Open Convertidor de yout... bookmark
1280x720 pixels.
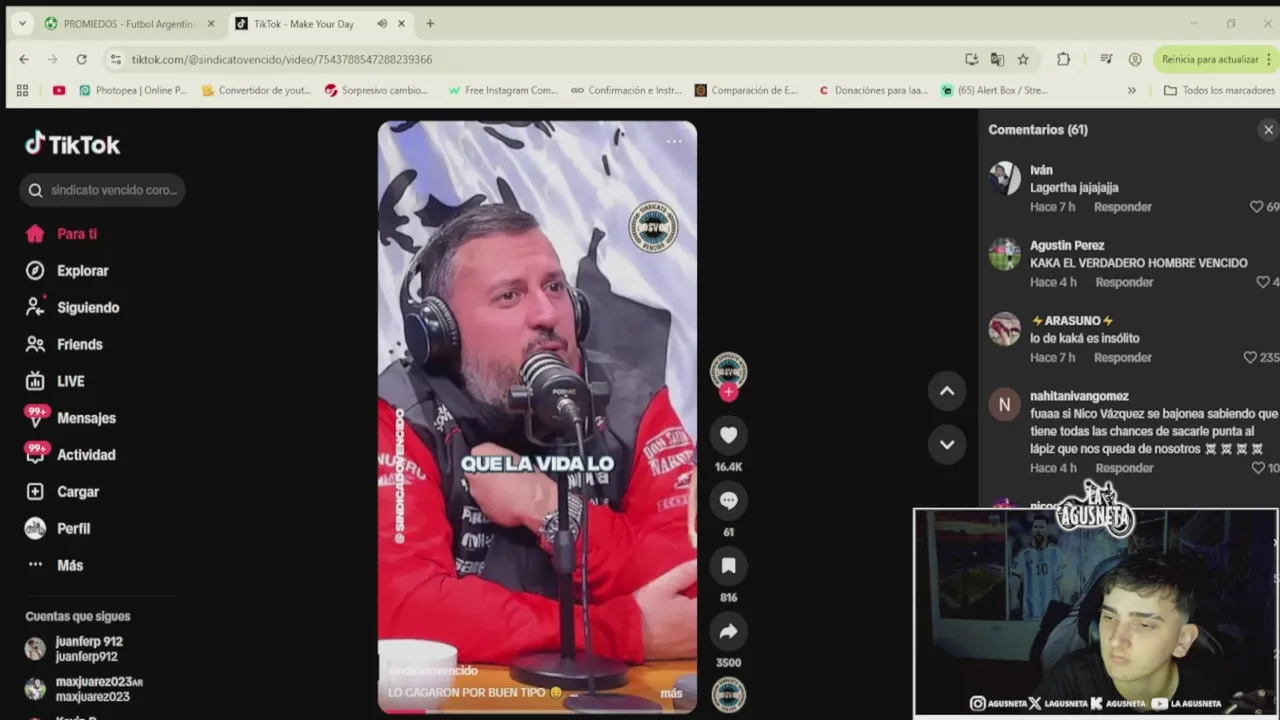coord(257,90)
